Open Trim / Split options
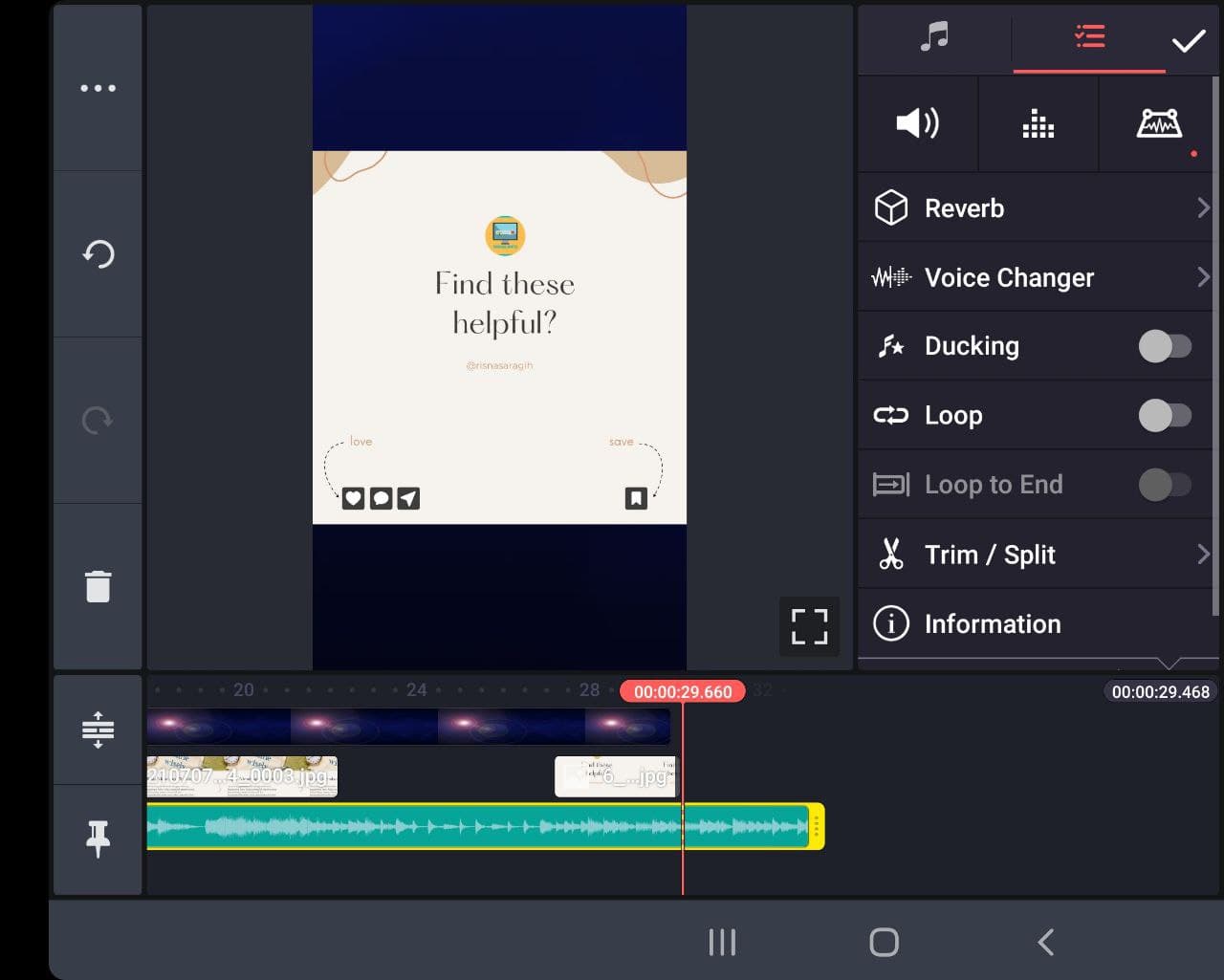Screen dimensions: 1224x980 click(x=1037, y=555)
